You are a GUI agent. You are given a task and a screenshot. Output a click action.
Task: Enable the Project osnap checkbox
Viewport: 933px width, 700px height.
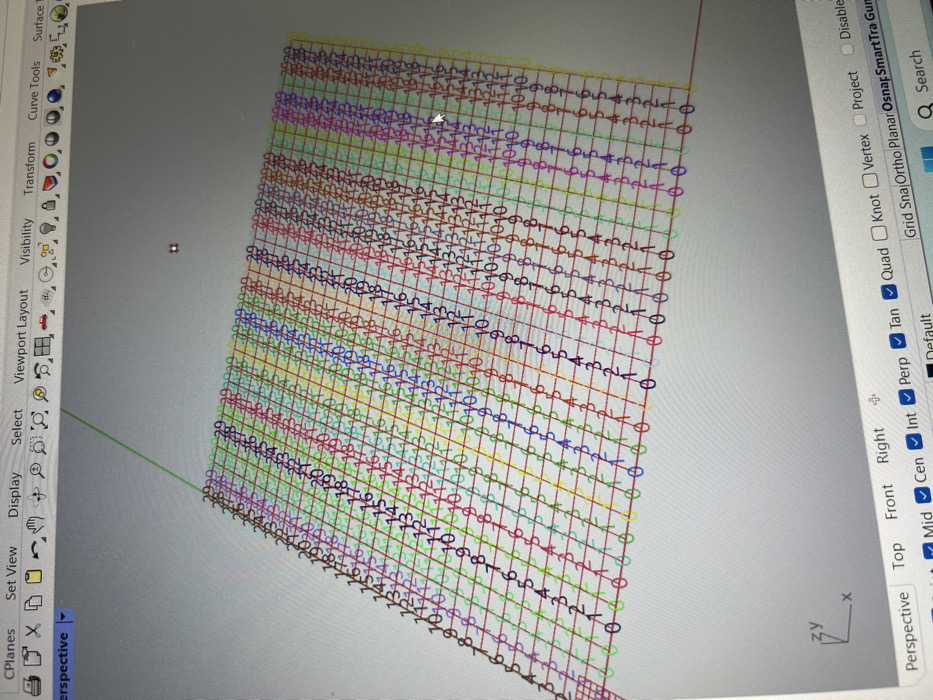859,119
